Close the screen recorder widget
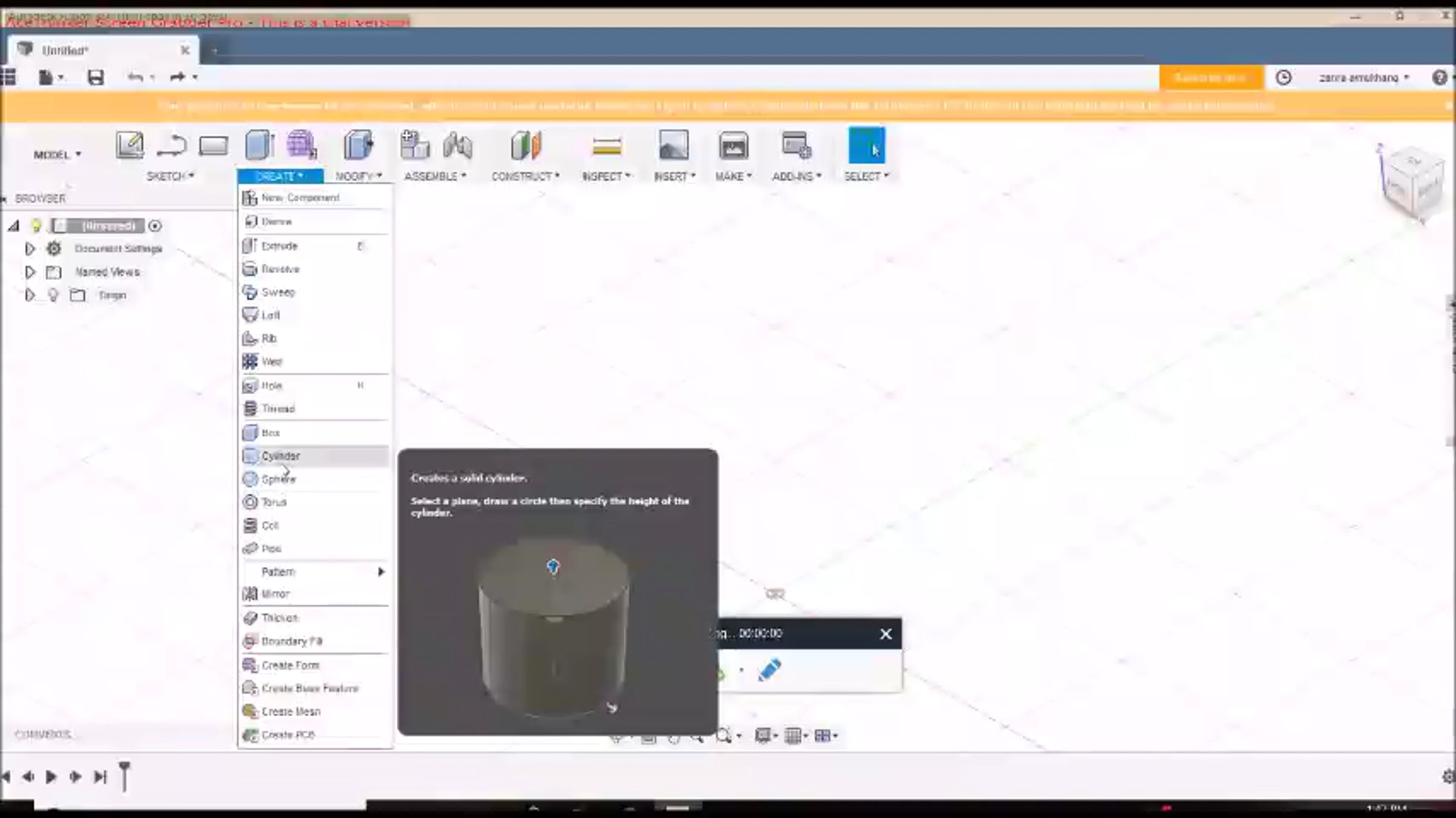This screenshot has width=1456, height=818. point(886,634)
